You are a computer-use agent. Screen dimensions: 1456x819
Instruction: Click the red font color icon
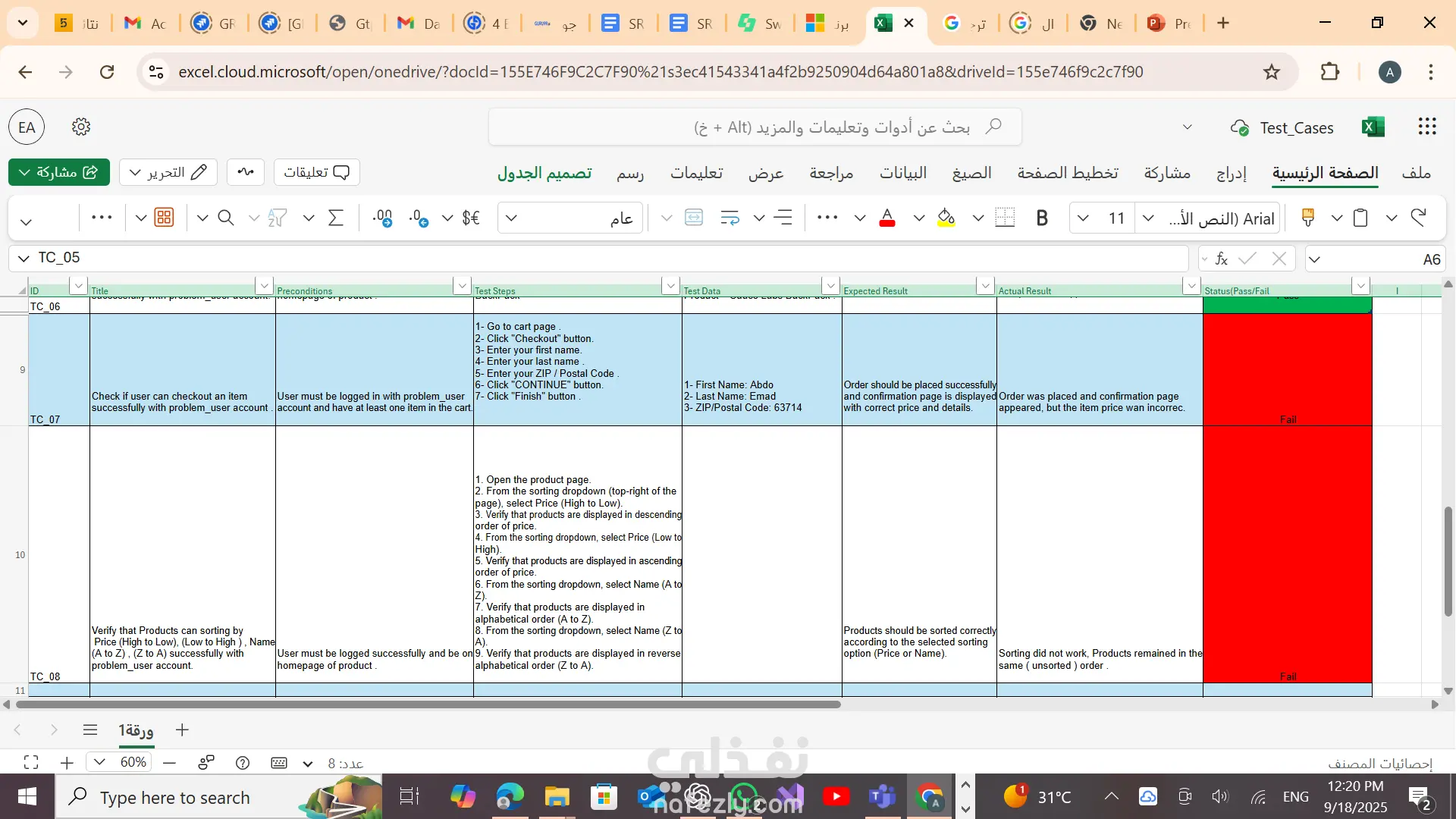pos(886,218)
